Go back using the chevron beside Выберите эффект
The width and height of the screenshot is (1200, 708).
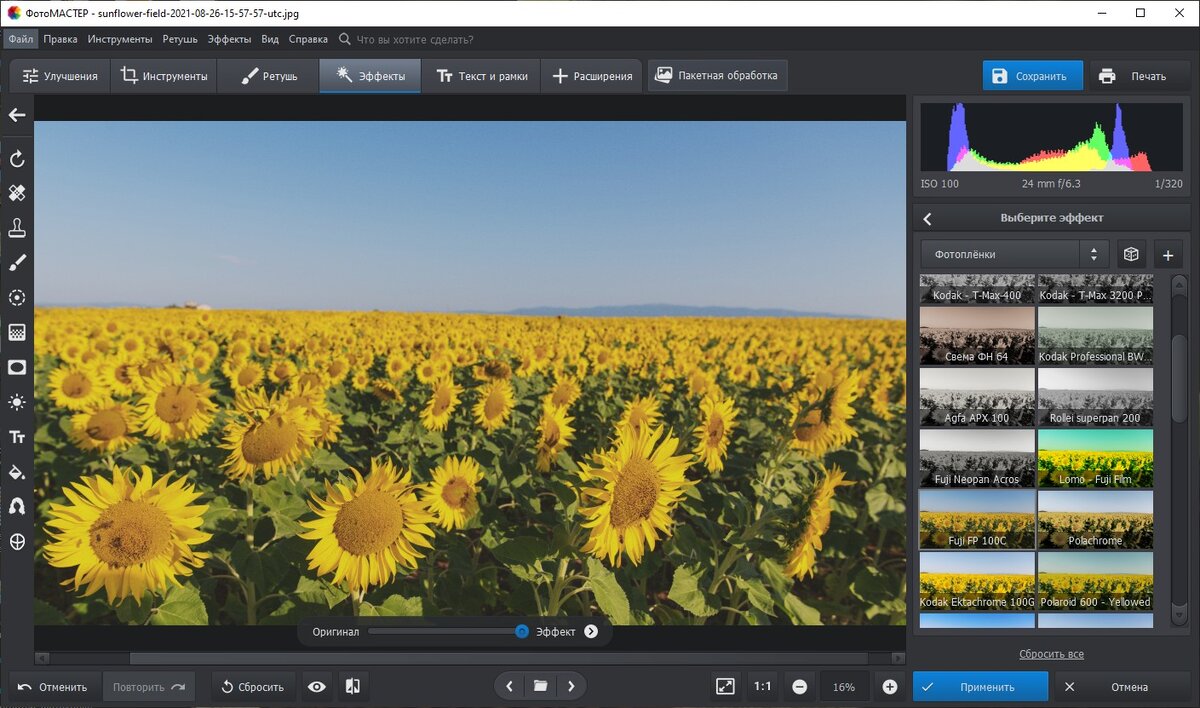click(x=927, y=218)
